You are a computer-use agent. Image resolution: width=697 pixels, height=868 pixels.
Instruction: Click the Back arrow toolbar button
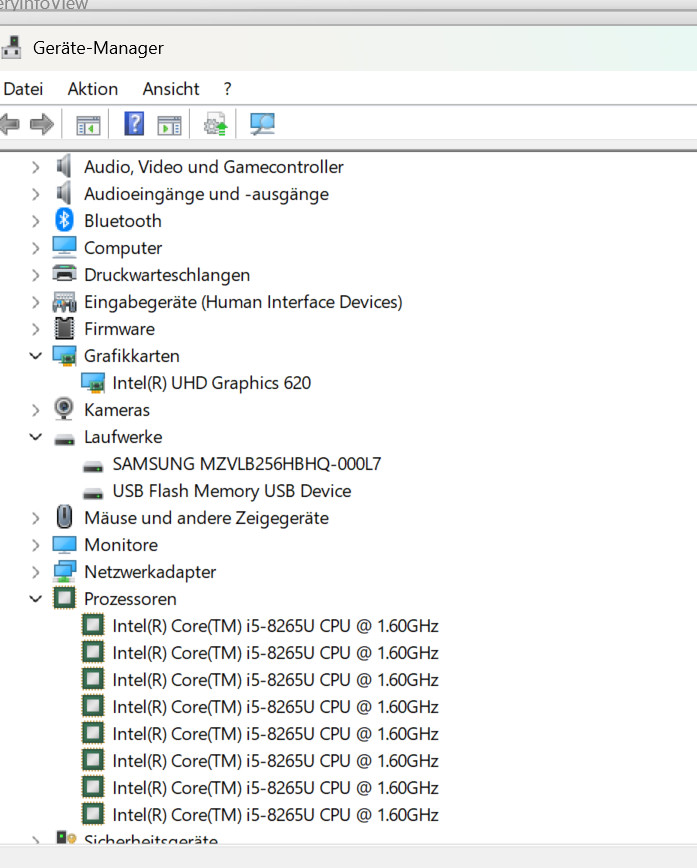point(9,125)
